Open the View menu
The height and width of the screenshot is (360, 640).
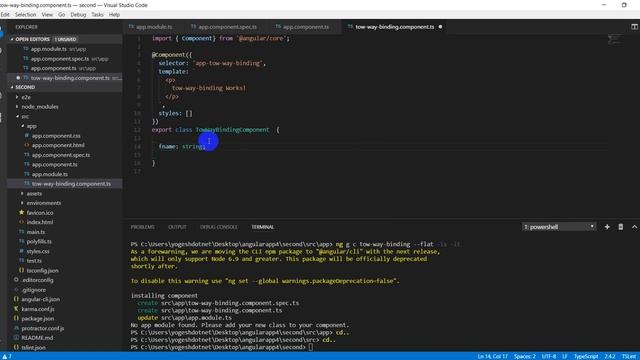click(47, 15)
